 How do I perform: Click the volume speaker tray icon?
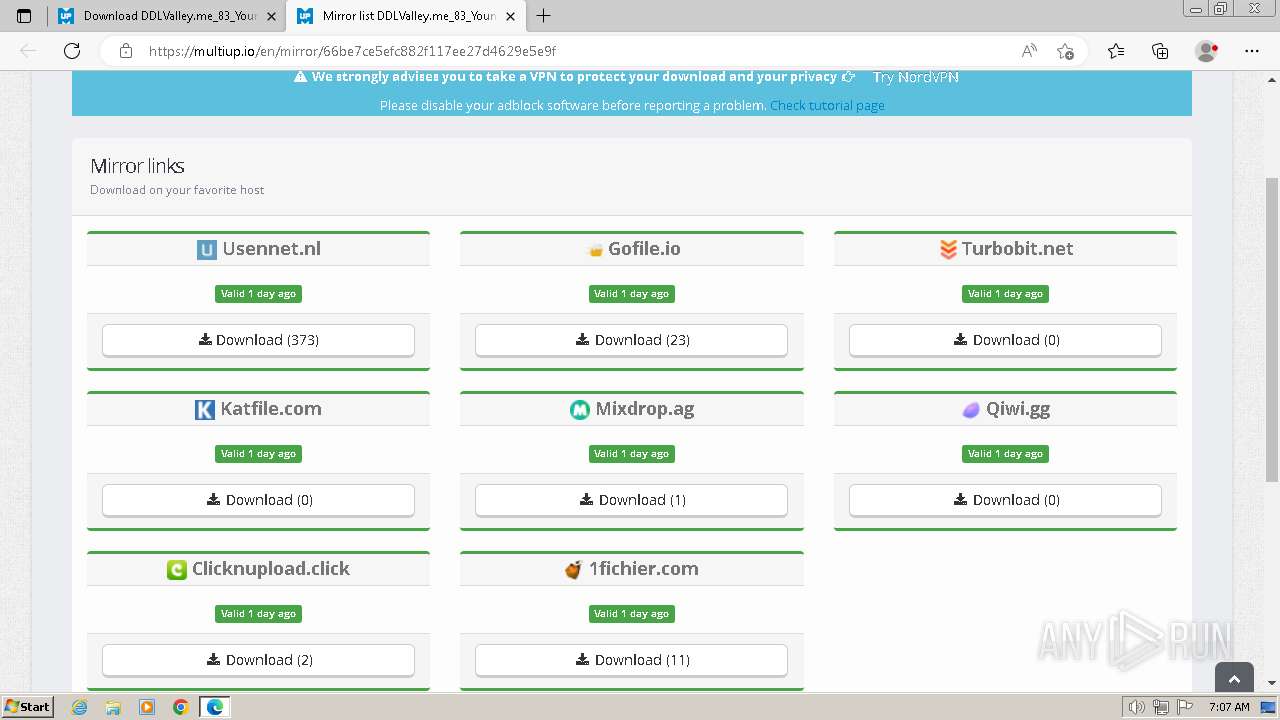coord(1137,707)
